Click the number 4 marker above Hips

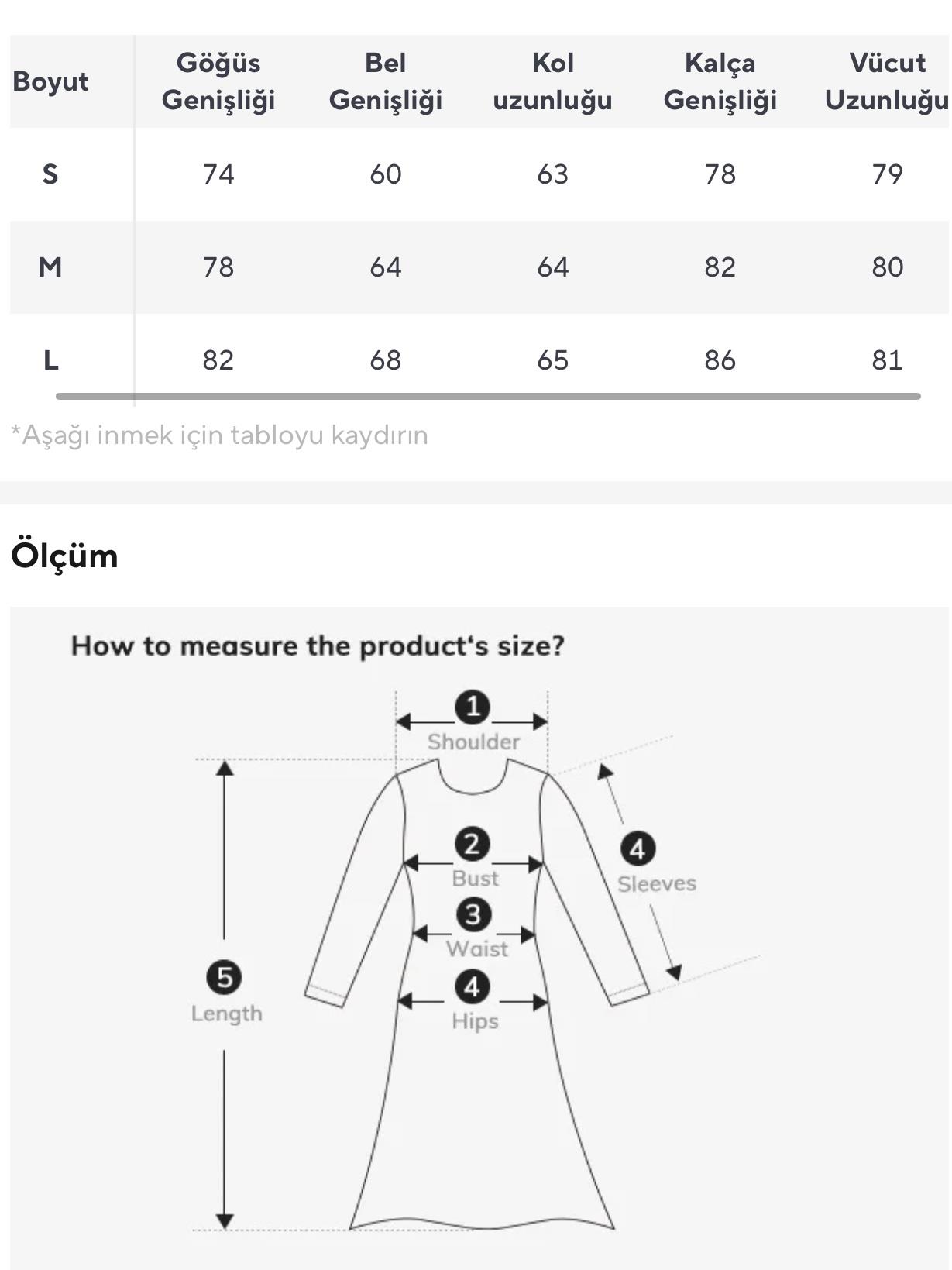coord(472,987)
